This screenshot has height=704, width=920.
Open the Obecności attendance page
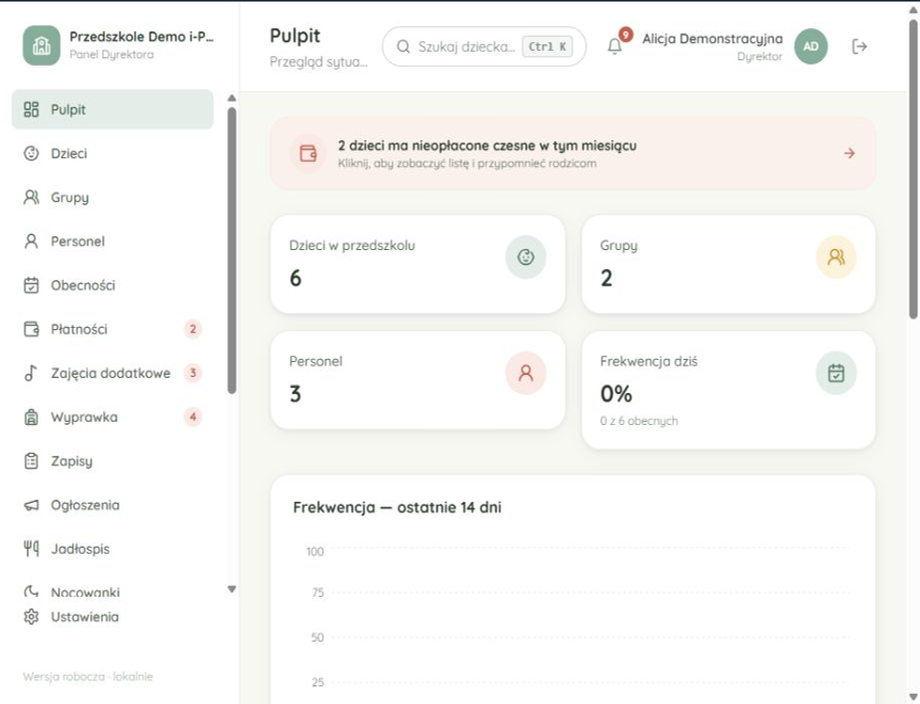(x=113, y=286)
